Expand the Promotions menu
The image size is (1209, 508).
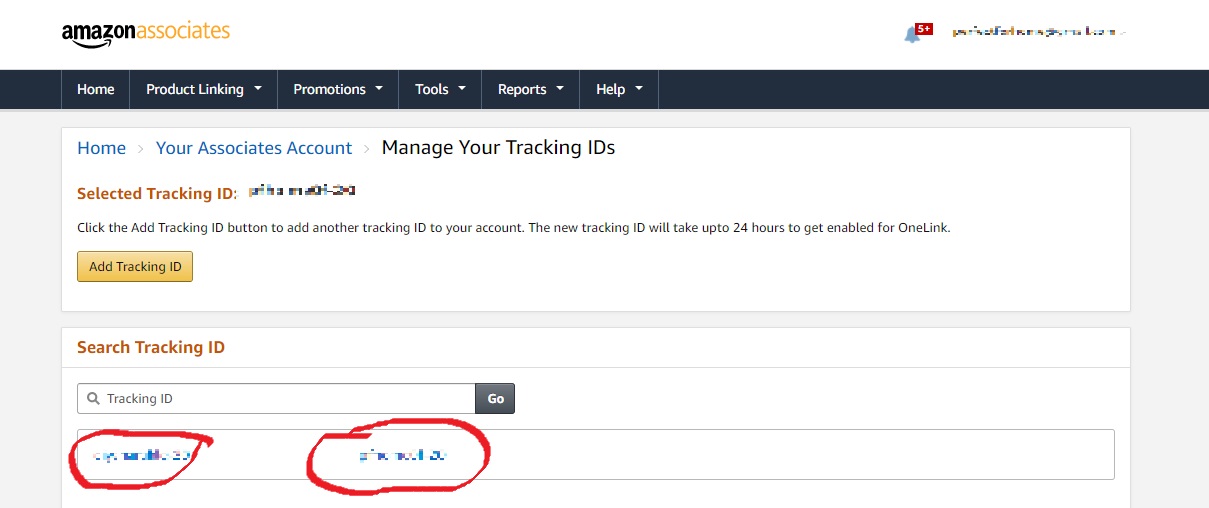coord(338,89)
